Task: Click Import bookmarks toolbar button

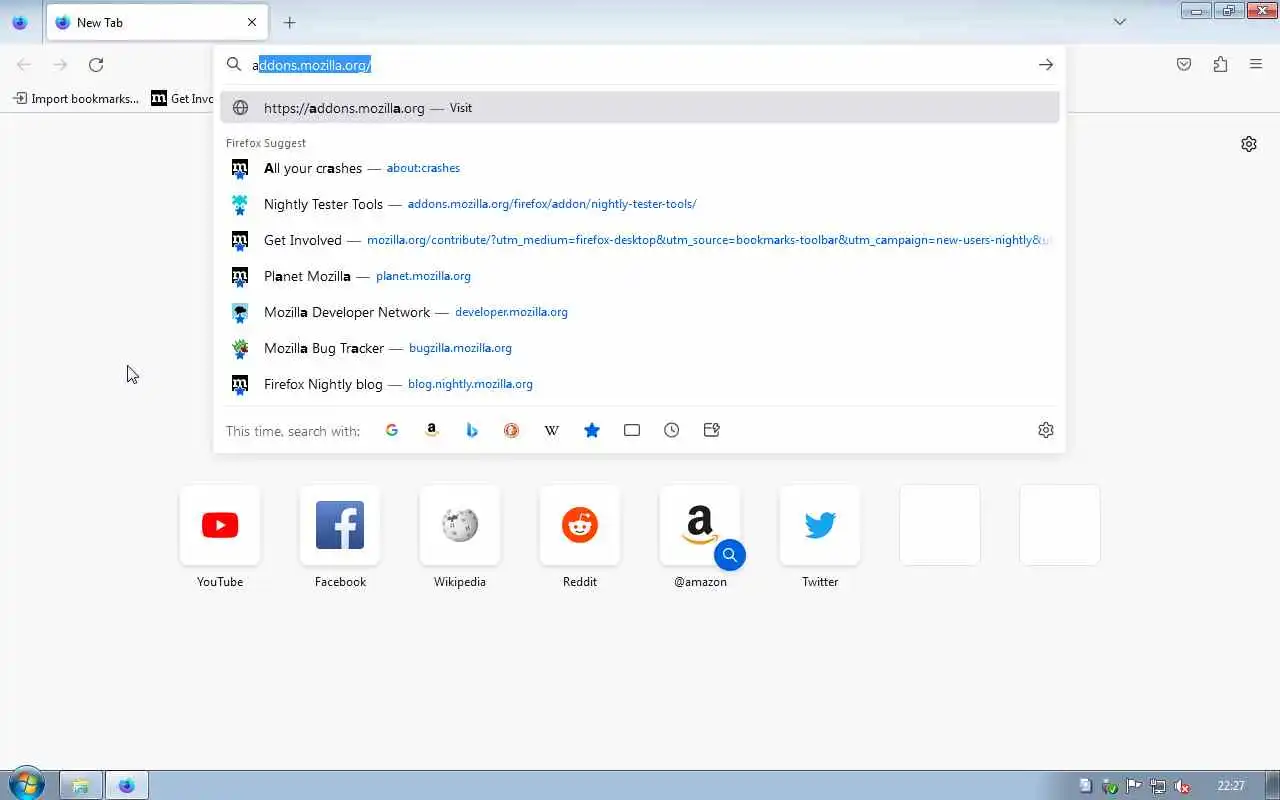Action: (x=76, y=98)
